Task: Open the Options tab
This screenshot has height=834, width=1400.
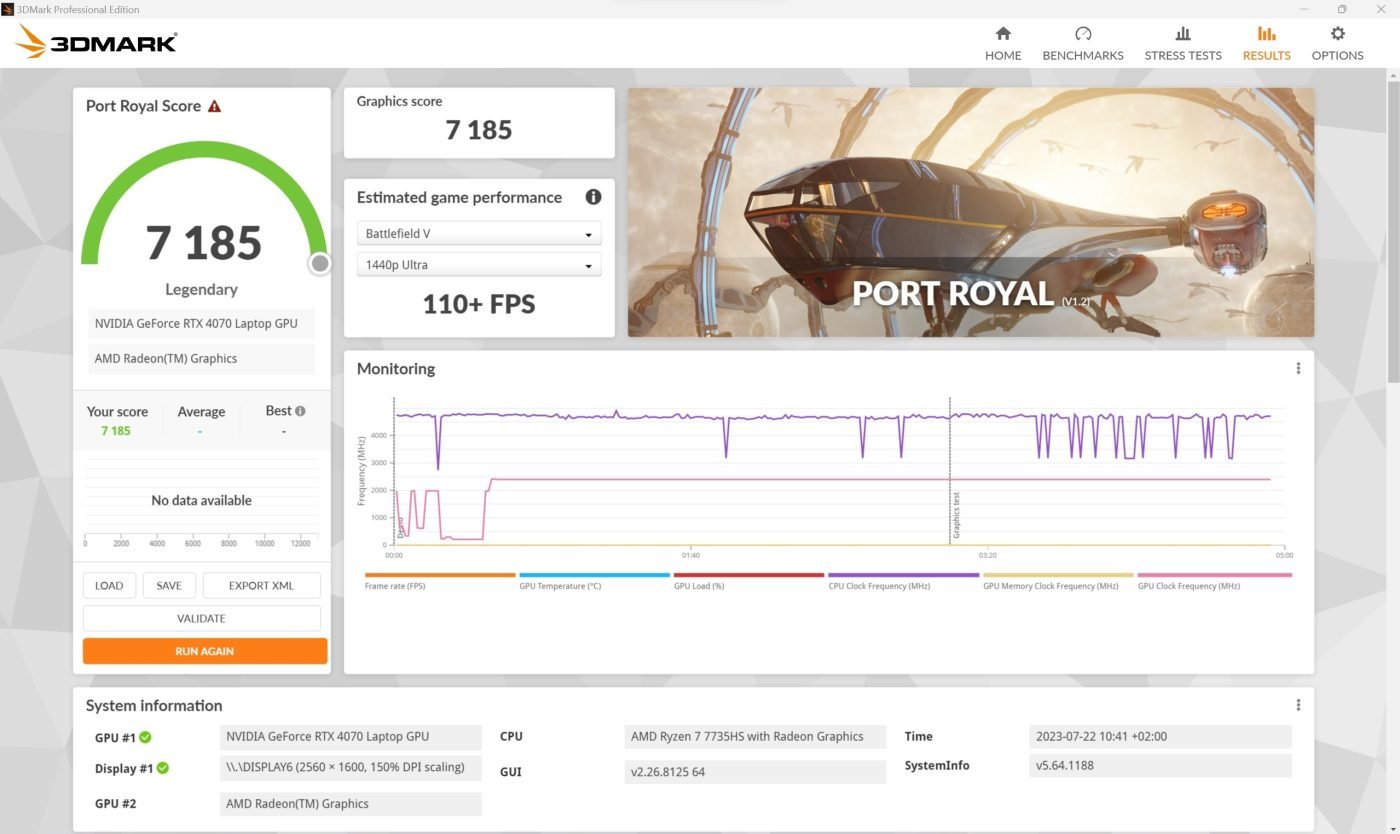Action: (1337, 44)
